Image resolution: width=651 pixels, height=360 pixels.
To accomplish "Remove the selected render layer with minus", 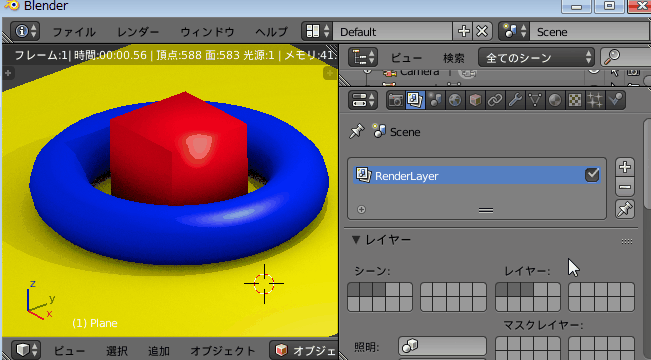I will pos(624,187).
